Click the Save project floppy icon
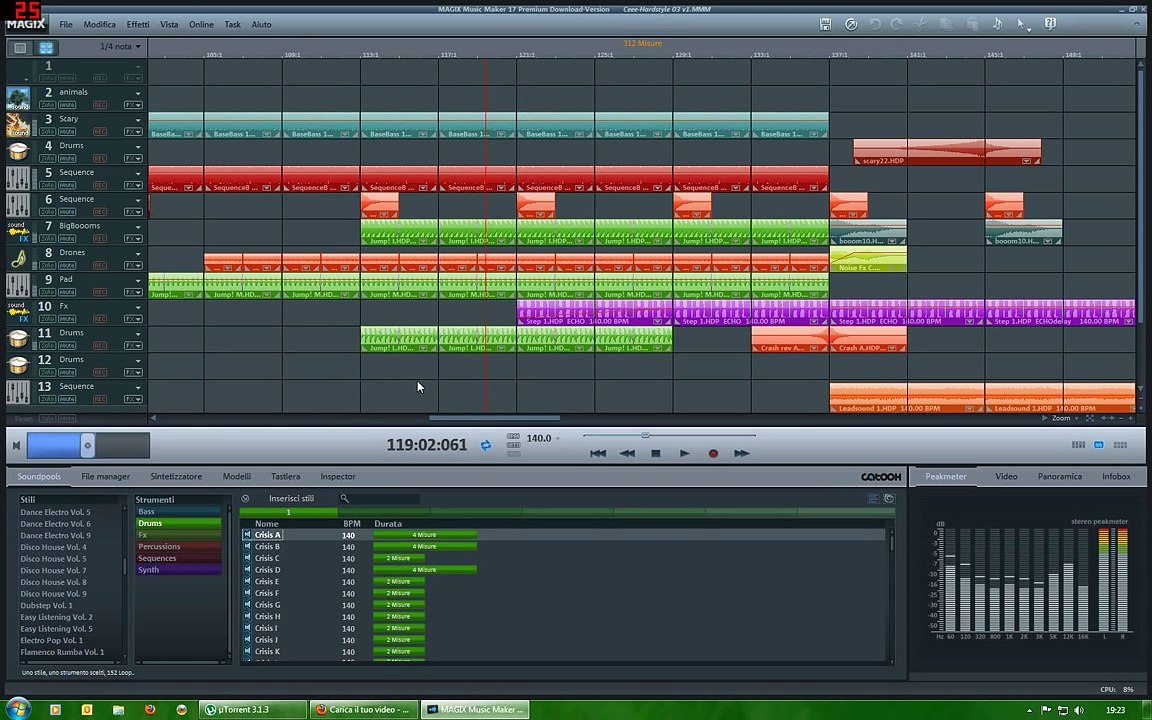1152x720 pixels. (x=825, y=24)
